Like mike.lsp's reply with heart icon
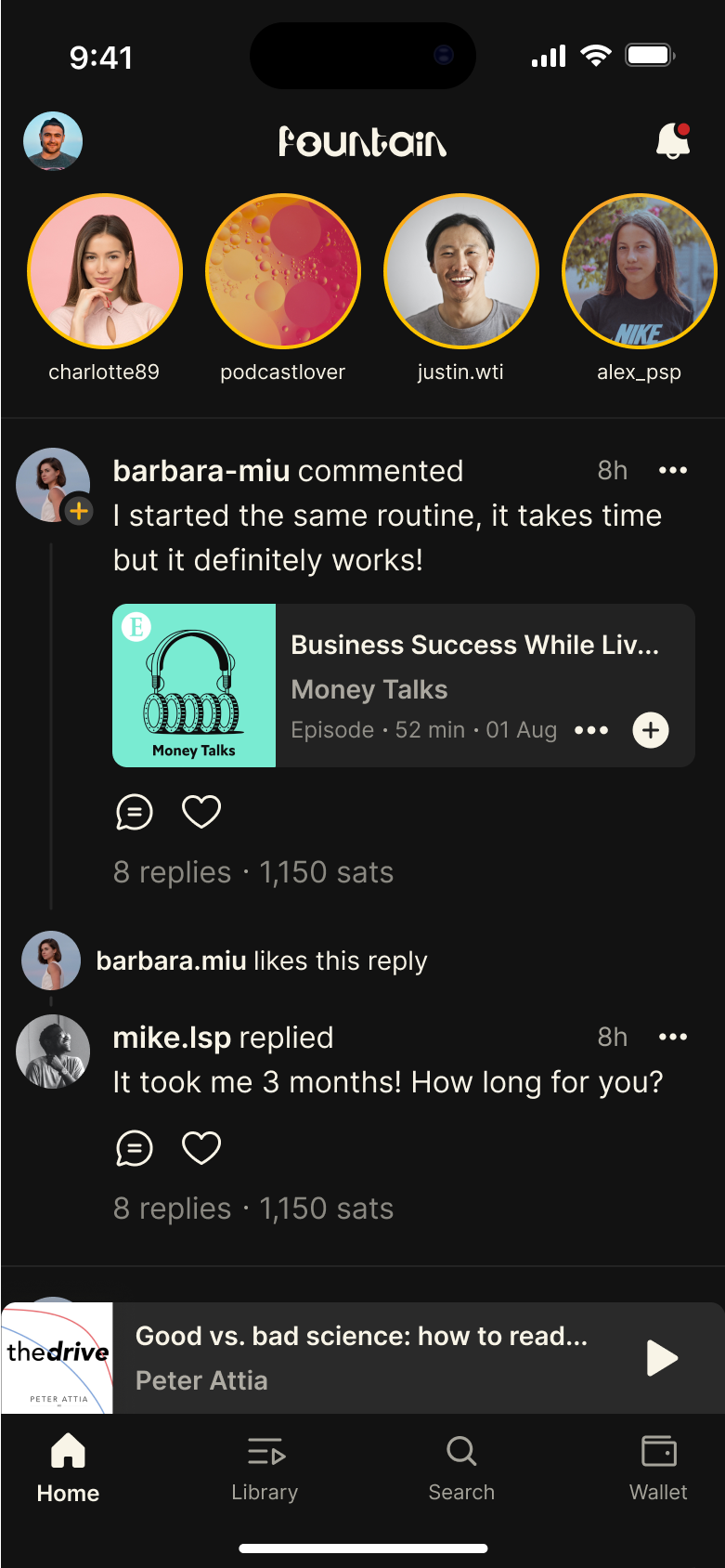 coord(201,1148)
